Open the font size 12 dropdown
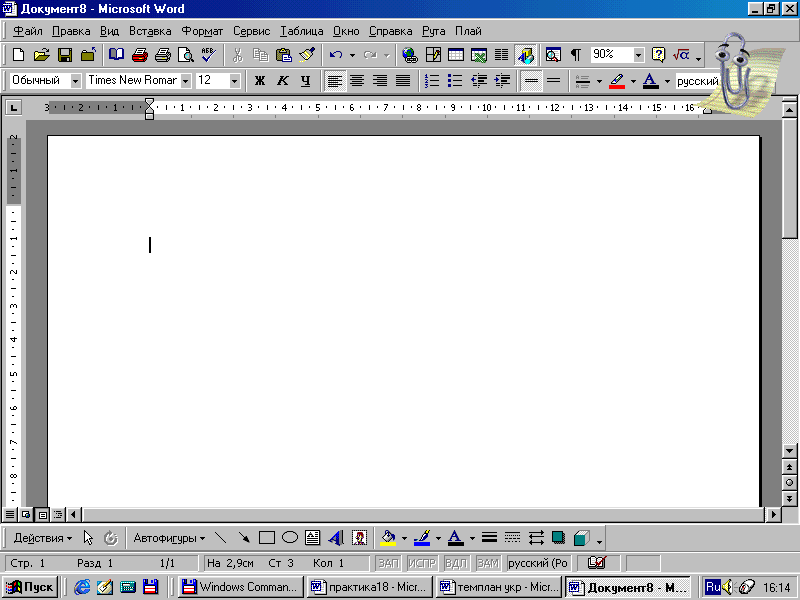This screenshot has height=600, width=800. 234,81
